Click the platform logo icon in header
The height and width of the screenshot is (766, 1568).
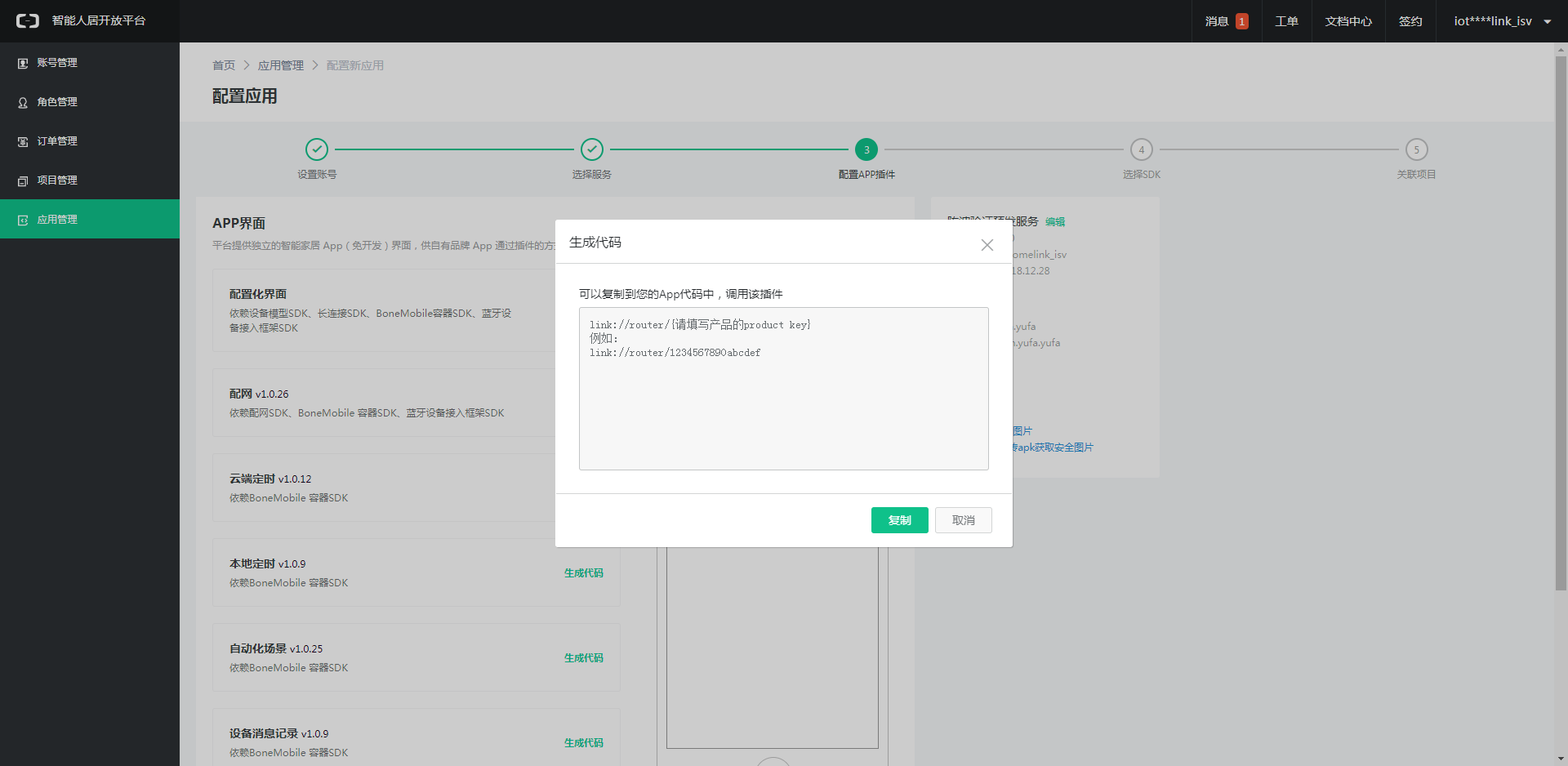pos(28,21)
